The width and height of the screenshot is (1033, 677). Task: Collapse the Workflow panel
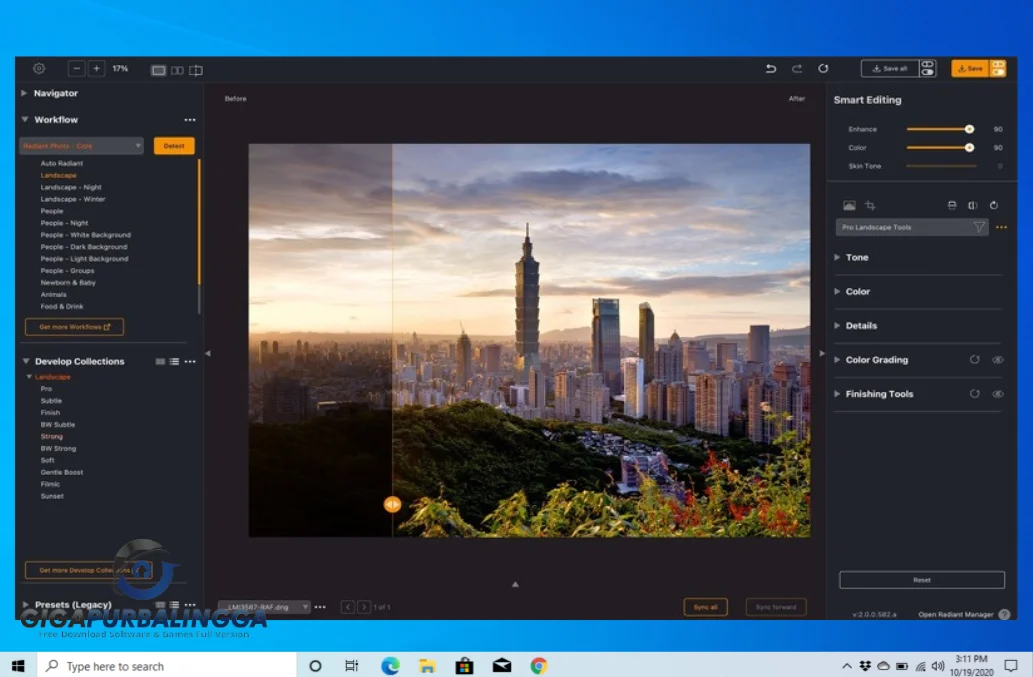(x=24, y=120)
